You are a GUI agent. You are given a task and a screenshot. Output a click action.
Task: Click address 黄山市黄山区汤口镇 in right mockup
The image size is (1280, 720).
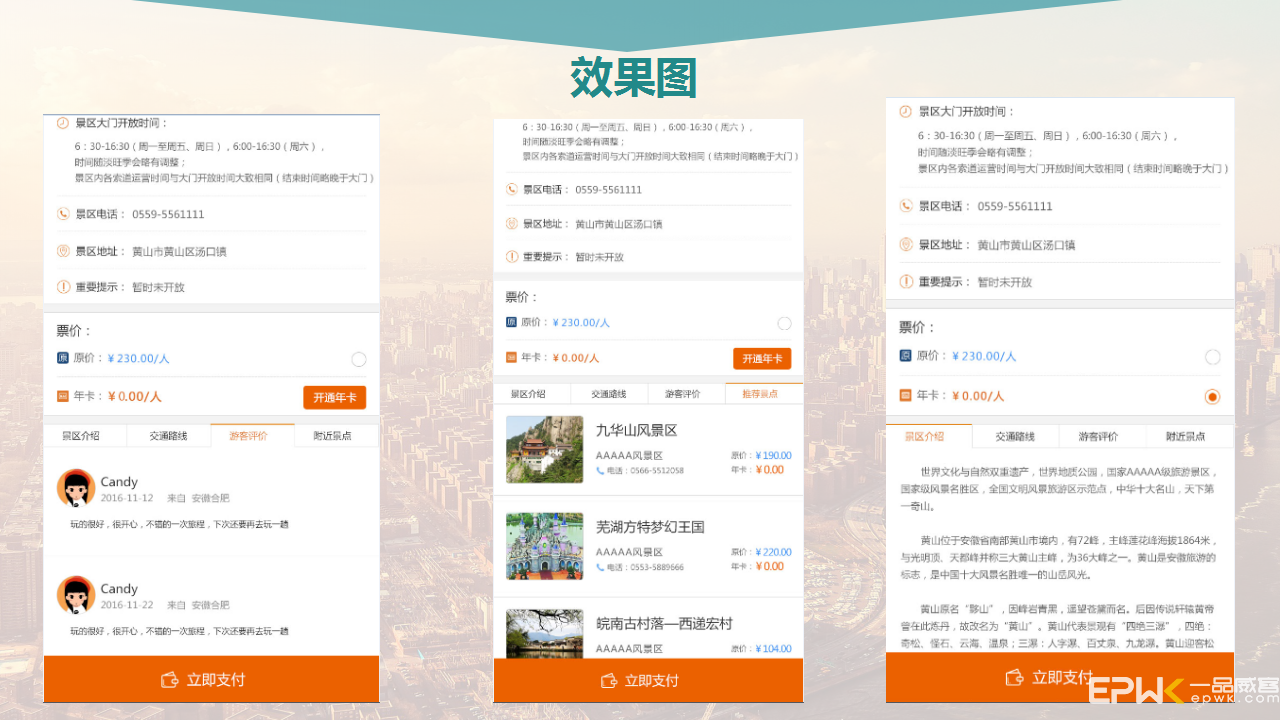pos(1026,245)
